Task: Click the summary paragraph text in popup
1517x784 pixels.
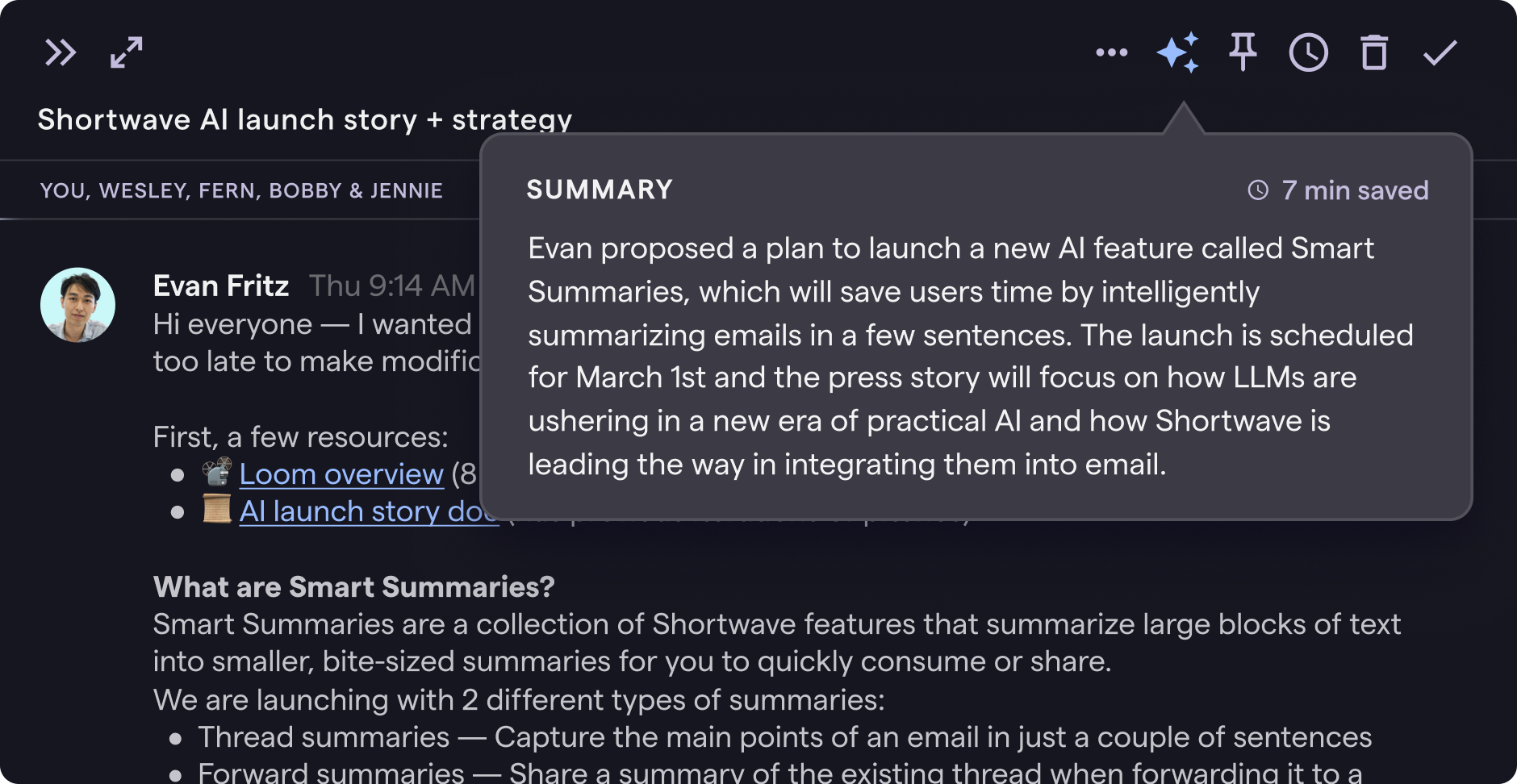Action: [971, 356]
